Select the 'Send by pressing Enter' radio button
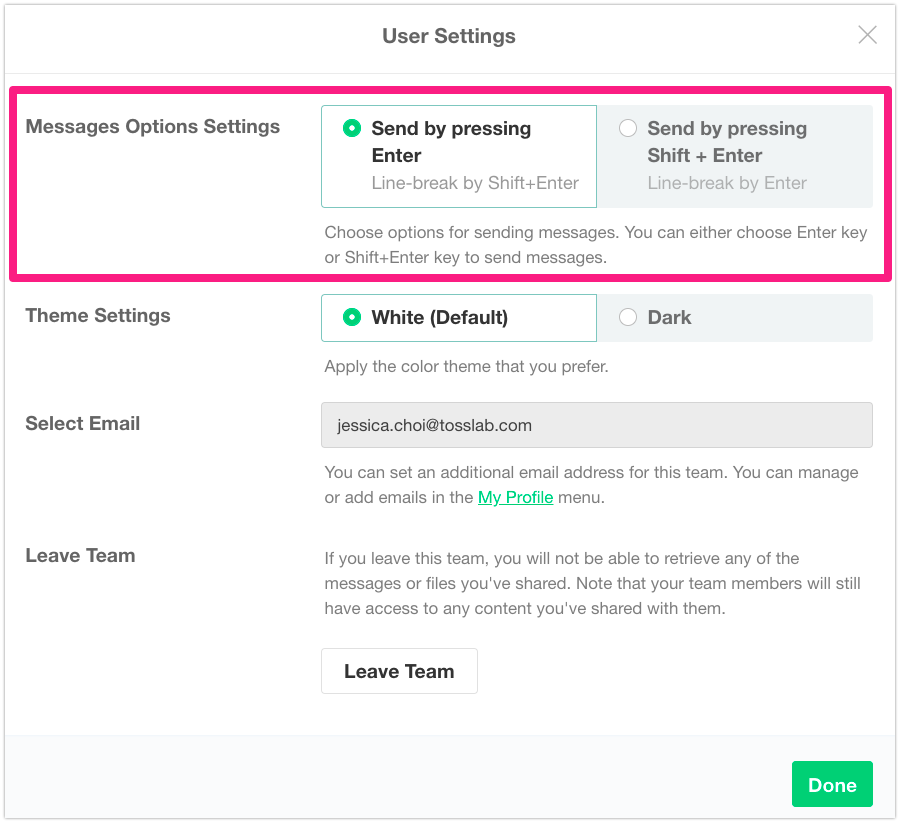The width and height of the screenshot is (901, 823). pyautogui.click(x=352, y=128)
